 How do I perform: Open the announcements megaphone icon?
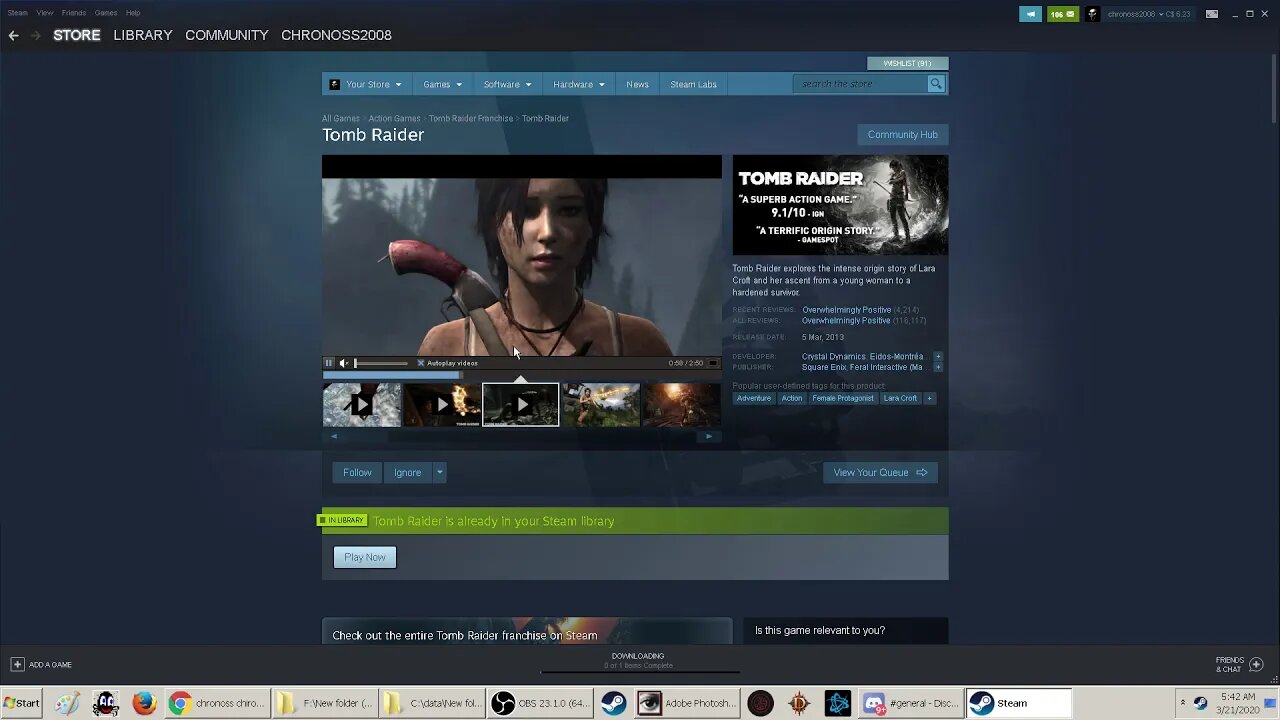pyautogui.click(x=1031, y=14)
